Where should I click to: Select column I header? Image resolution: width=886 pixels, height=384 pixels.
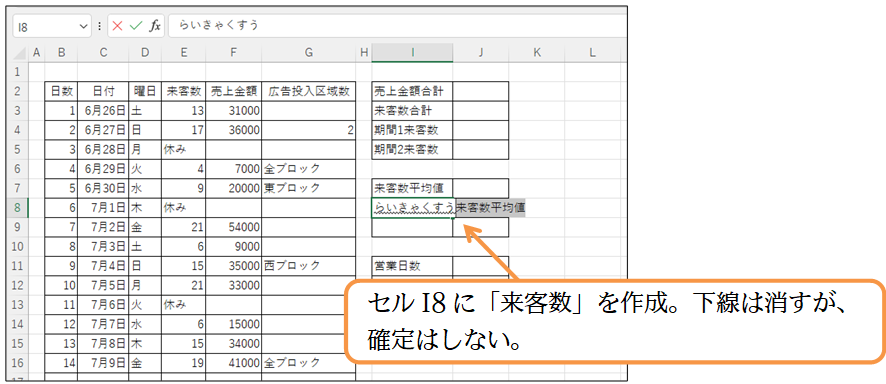412,53
